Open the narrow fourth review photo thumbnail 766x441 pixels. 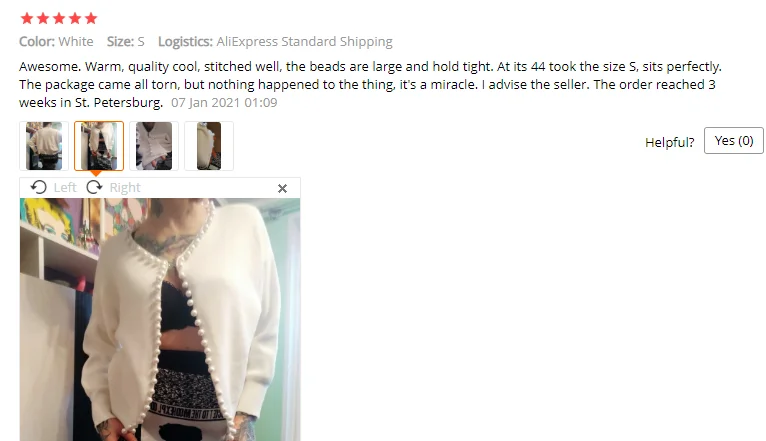[209, 146]
